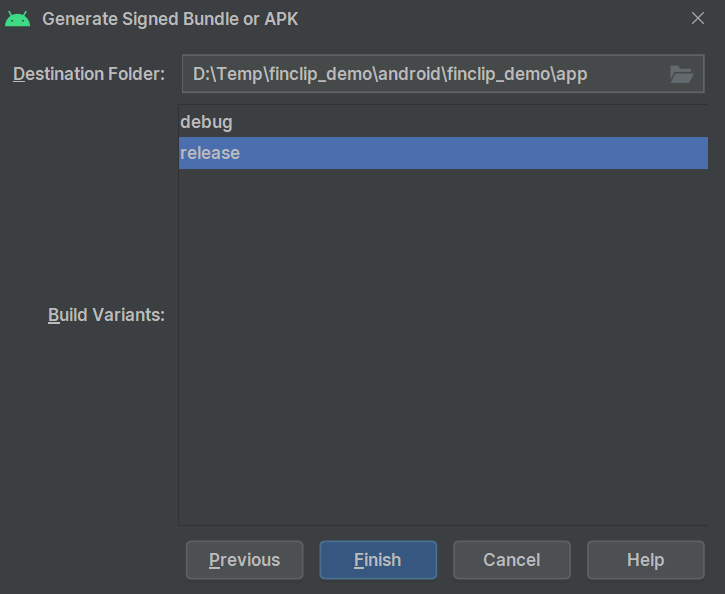Click empty space in Build Variants list
The image size is (725, 594).
click(x=443, y=350)
